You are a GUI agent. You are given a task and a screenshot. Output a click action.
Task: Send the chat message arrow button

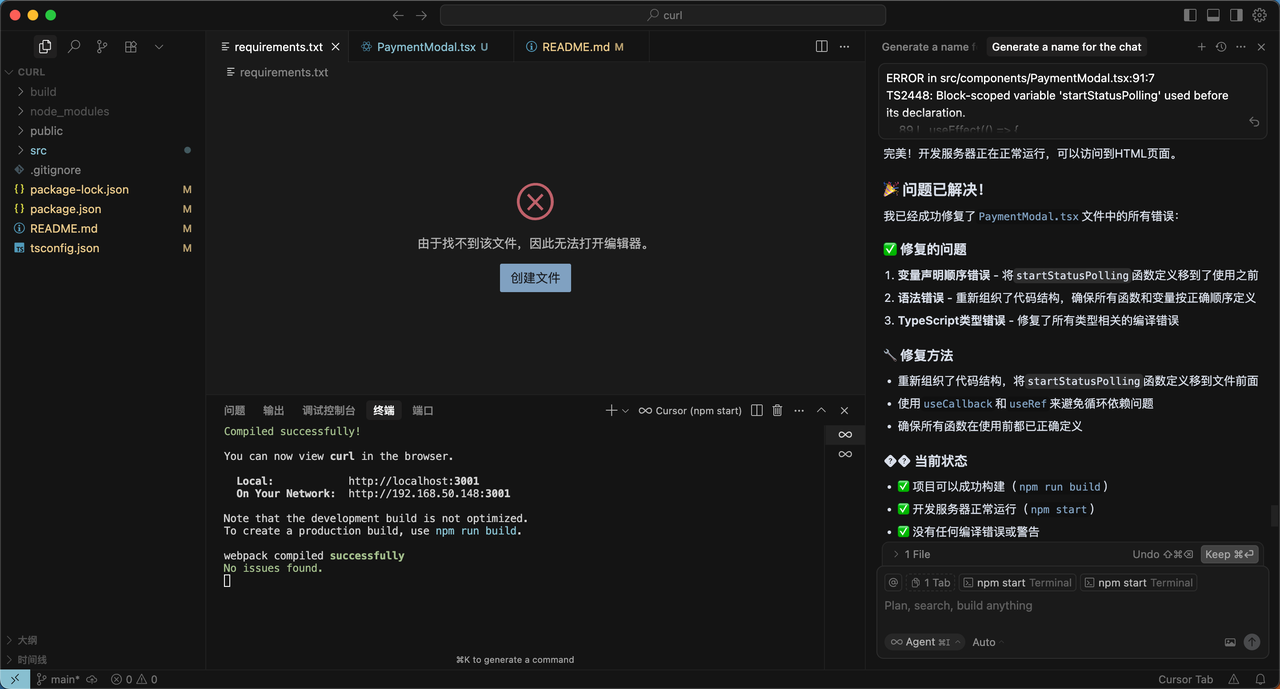coord(1252,642)
